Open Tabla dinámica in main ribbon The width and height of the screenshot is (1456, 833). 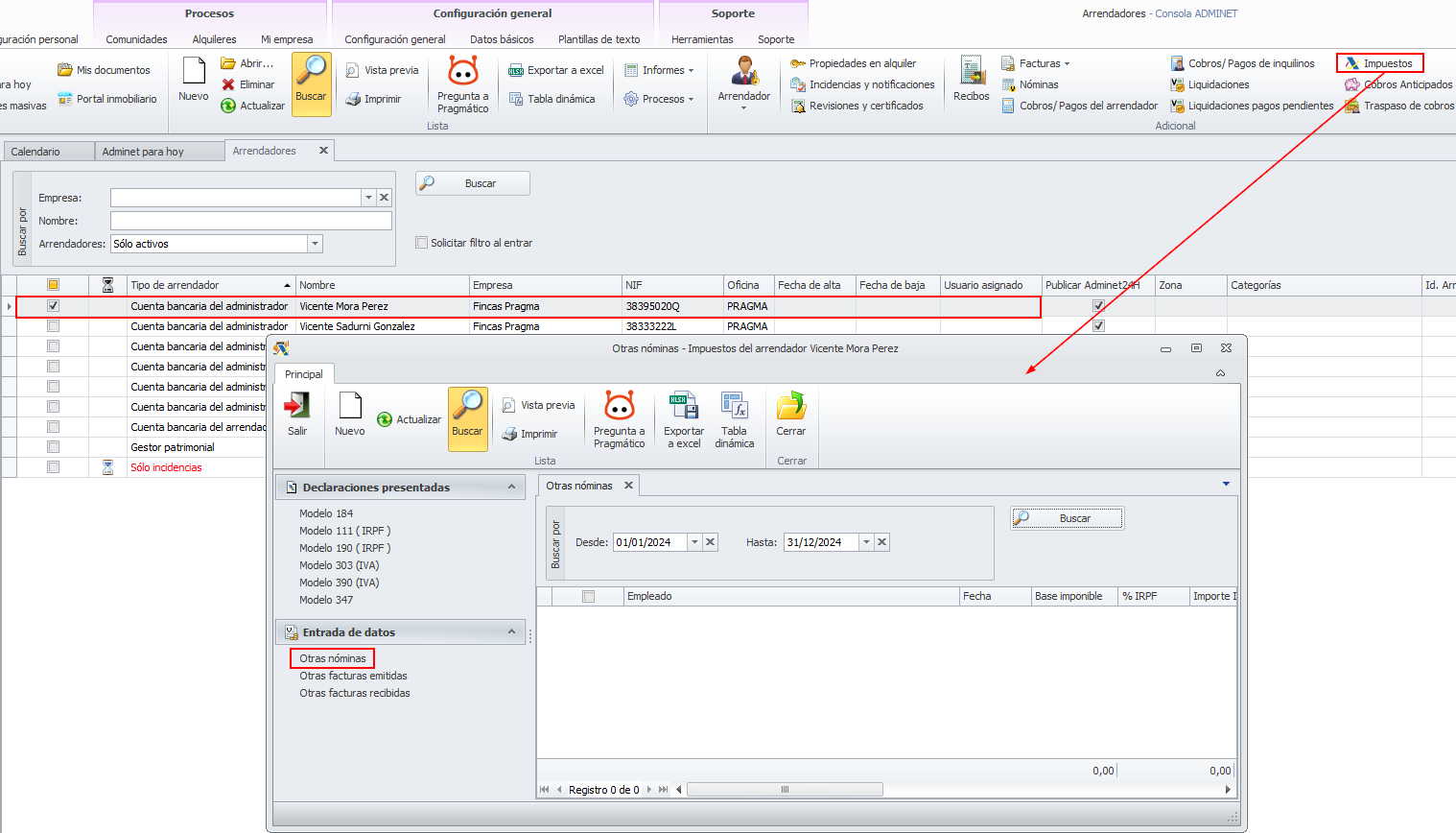(552, 99)
